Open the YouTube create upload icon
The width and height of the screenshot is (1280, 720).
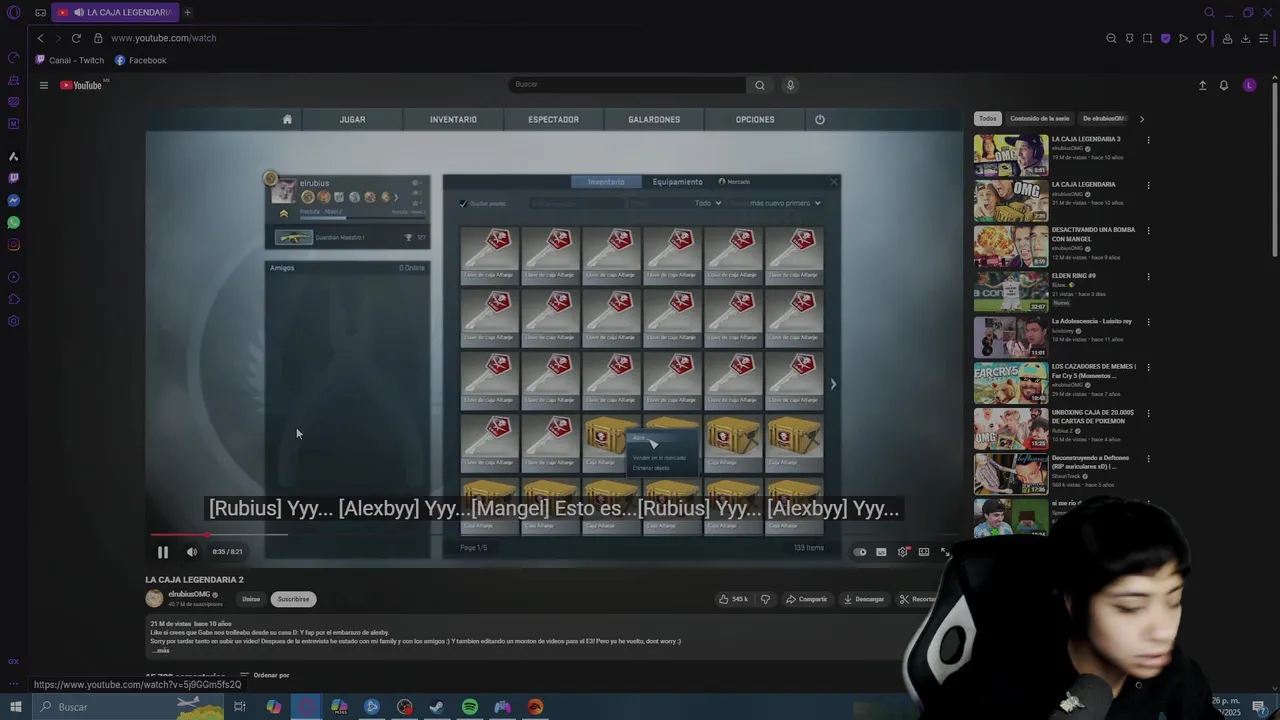tap(1202, 85)
